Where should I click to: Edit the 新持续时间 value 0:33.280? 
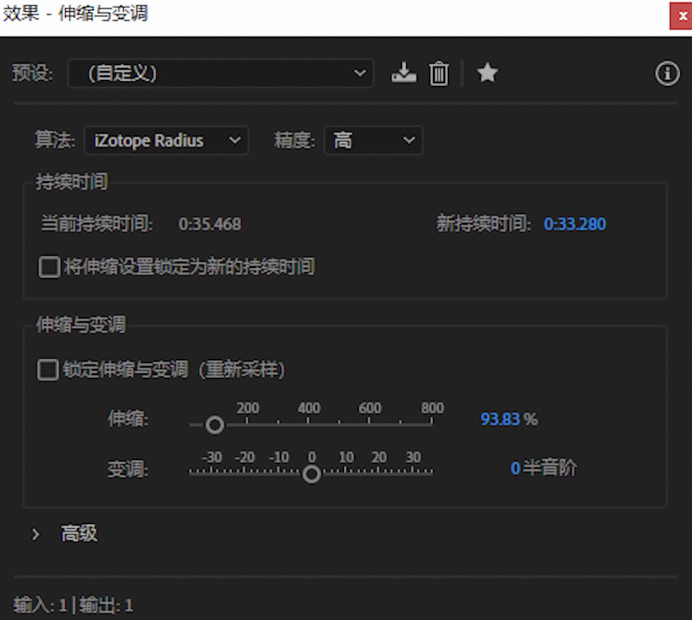coord(575,224)
